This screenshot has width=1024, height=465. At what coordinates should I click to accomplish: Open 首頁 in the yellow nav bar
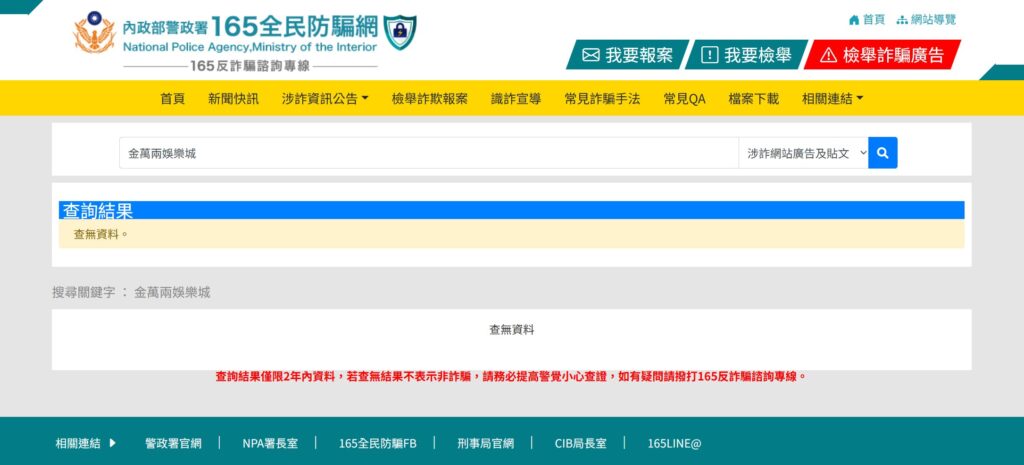172,99
